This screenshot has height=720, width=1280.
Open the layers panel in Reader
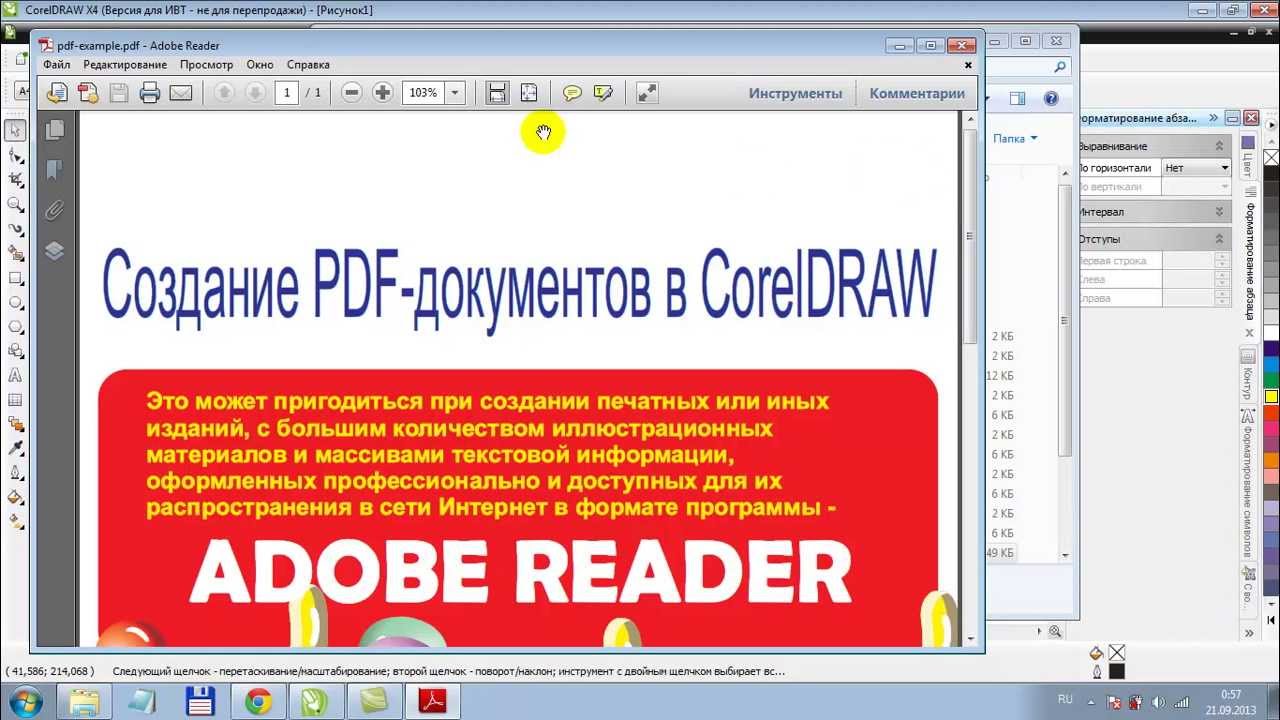point(55,251)
